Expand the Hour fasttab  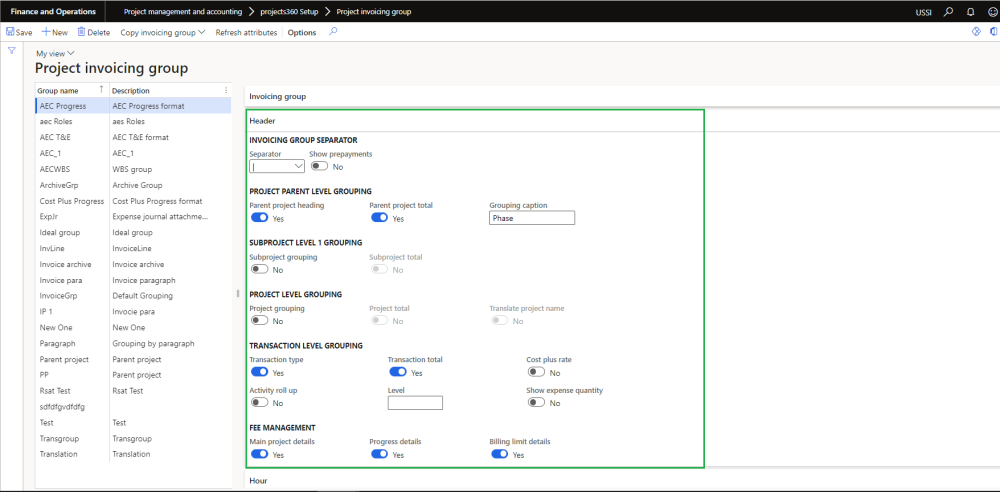tap(622, 480)
